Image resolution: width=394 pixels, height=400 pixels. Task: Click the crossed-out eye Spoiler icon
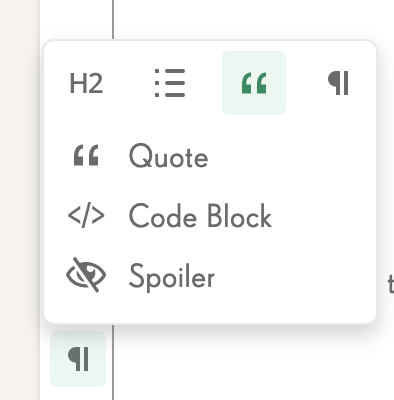[x=86, y=275]
